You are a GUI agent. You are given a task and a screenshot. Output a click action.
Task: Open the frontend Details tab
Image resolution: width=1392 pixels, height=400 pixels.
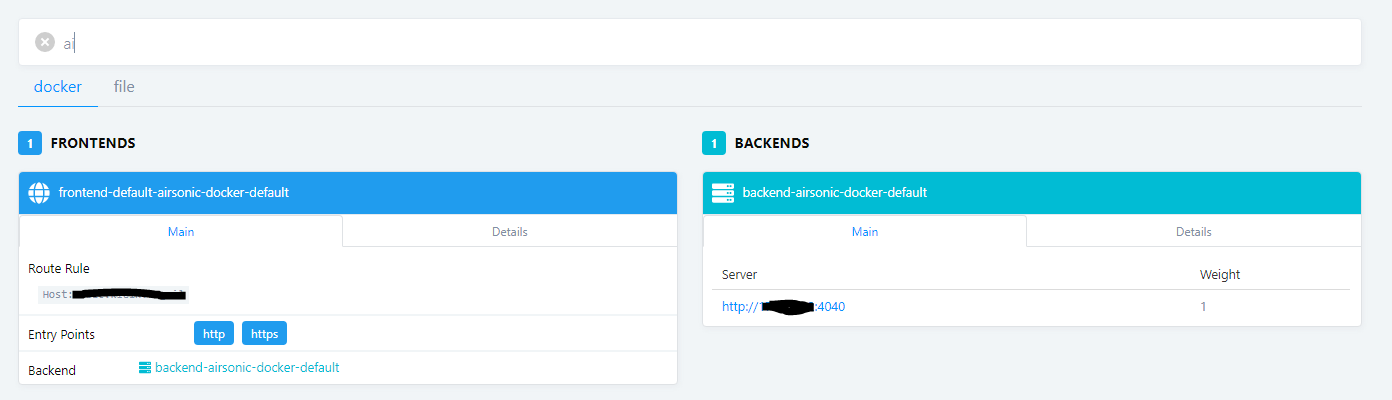coord(510,231)
